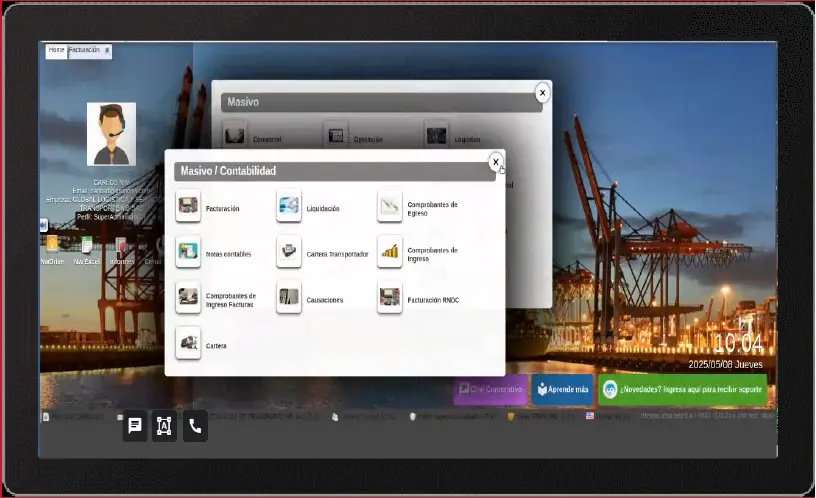Click the phone call icon in bottom toolbar

(195, 426)
